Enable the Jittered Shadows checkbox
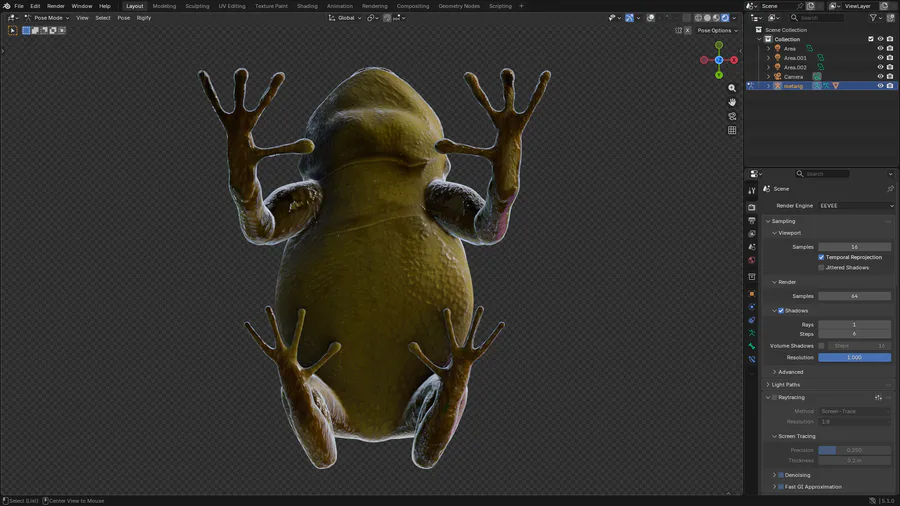This screenshot has height=506, width=900. (822, 268)
